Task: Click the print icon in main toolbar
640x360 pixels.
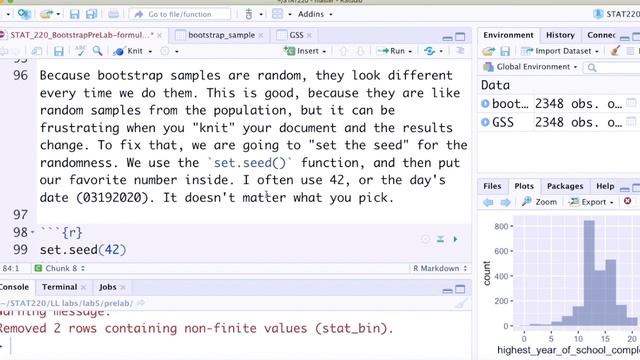Action: pyautogui.click(x=113, y=14)
